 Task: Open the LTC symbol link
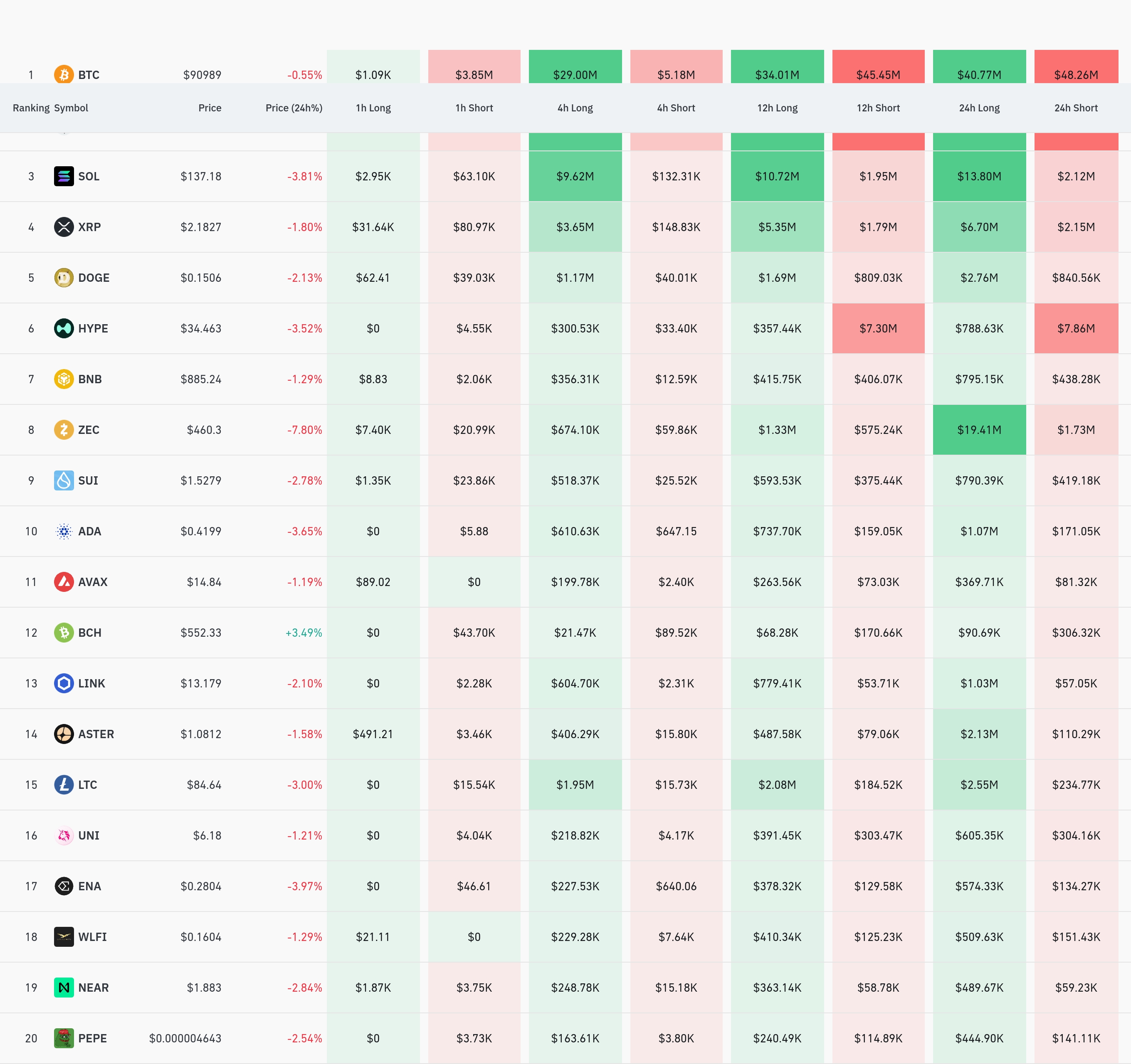coord(88,785)
